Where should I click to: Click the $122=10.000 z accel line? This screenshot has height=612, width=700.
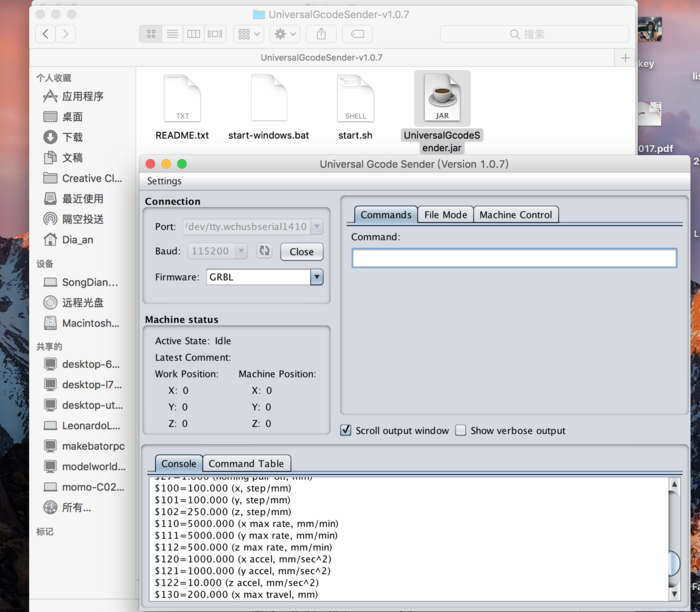pos(237,583)
